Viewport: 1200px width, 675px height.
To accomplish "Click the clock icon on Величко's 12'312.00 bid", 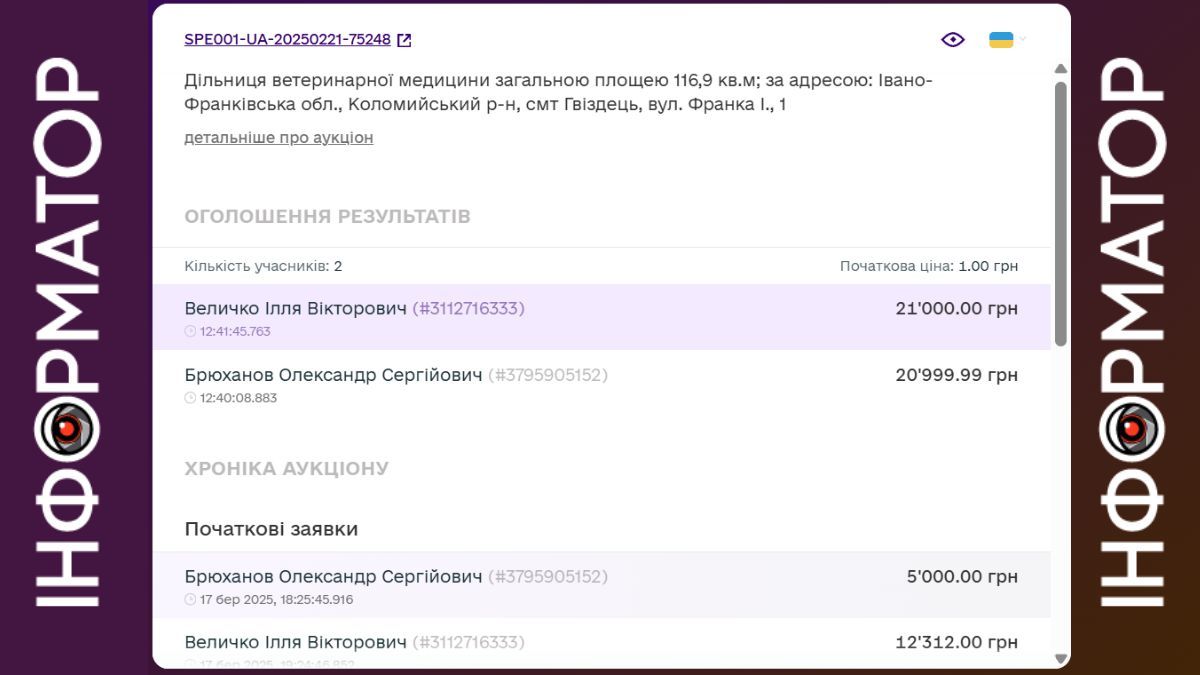I will click(190, 663).
